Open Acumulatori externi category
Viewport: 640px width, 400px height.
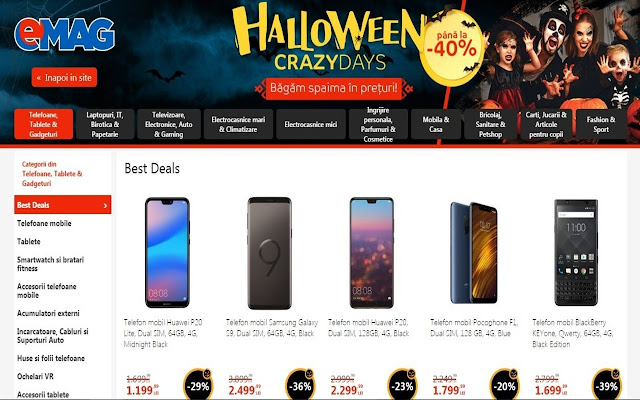click(x=48, y=313)
